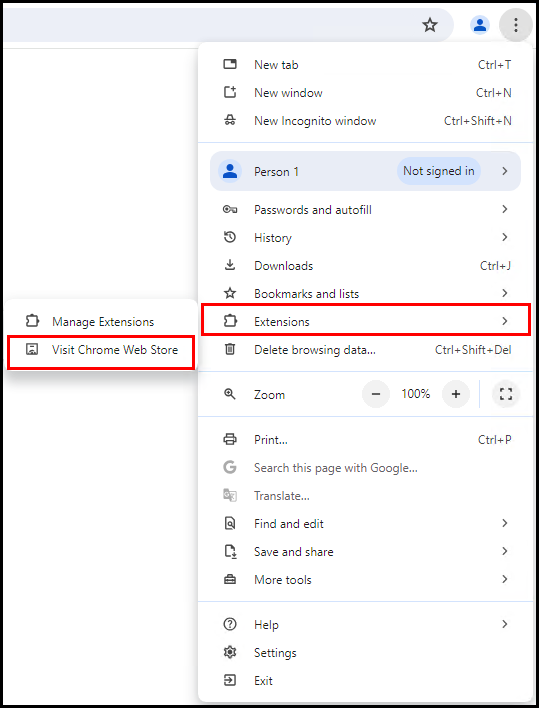
Task: Click the Print... label
Action: pyautogui.click(x=271, y=440)
